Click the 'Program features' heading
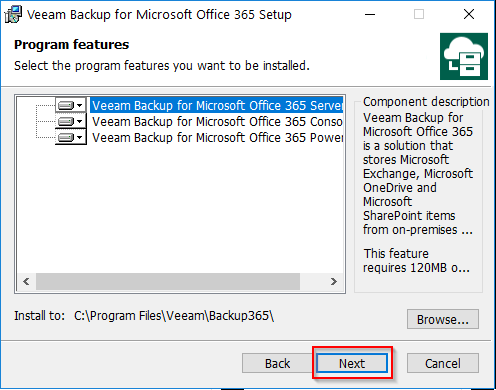The width and height of the screenshot is (496, 390). point(71,44)
